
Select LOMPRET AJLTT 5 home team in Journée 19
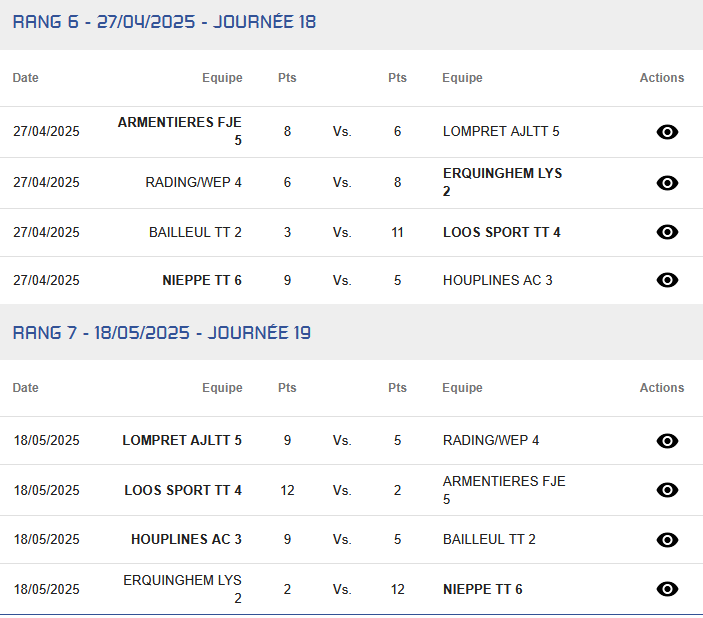tap(182, 440)
